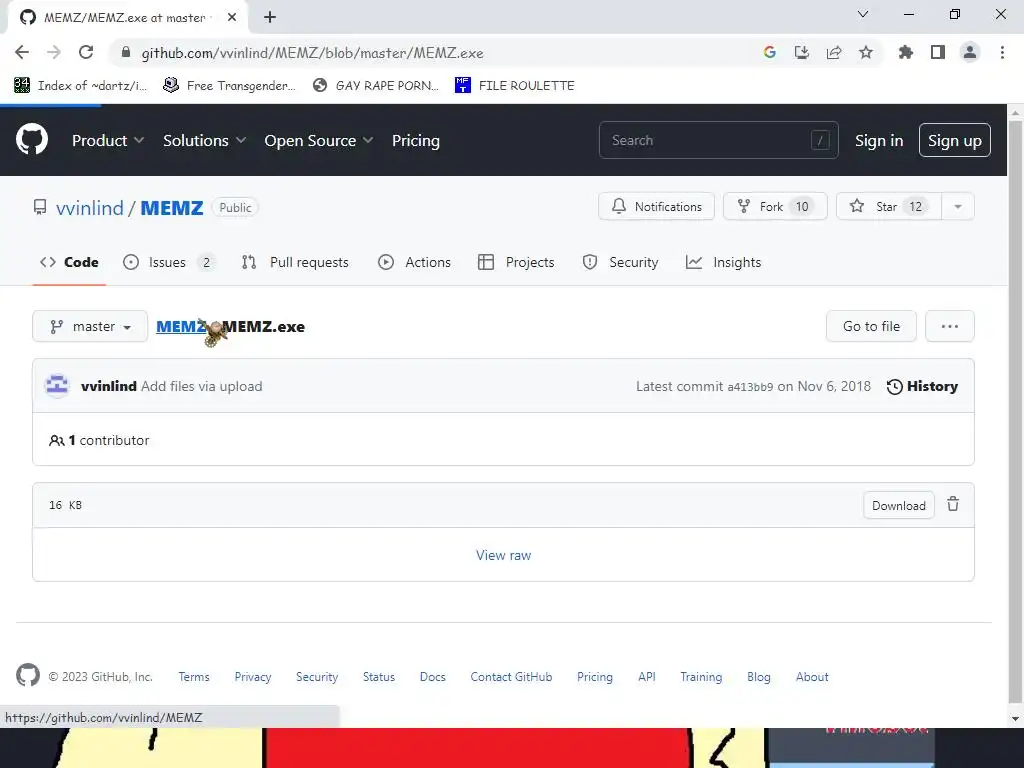Click the Sign in link
This screenshot has width=1024, height=768.
coord(879,140)
